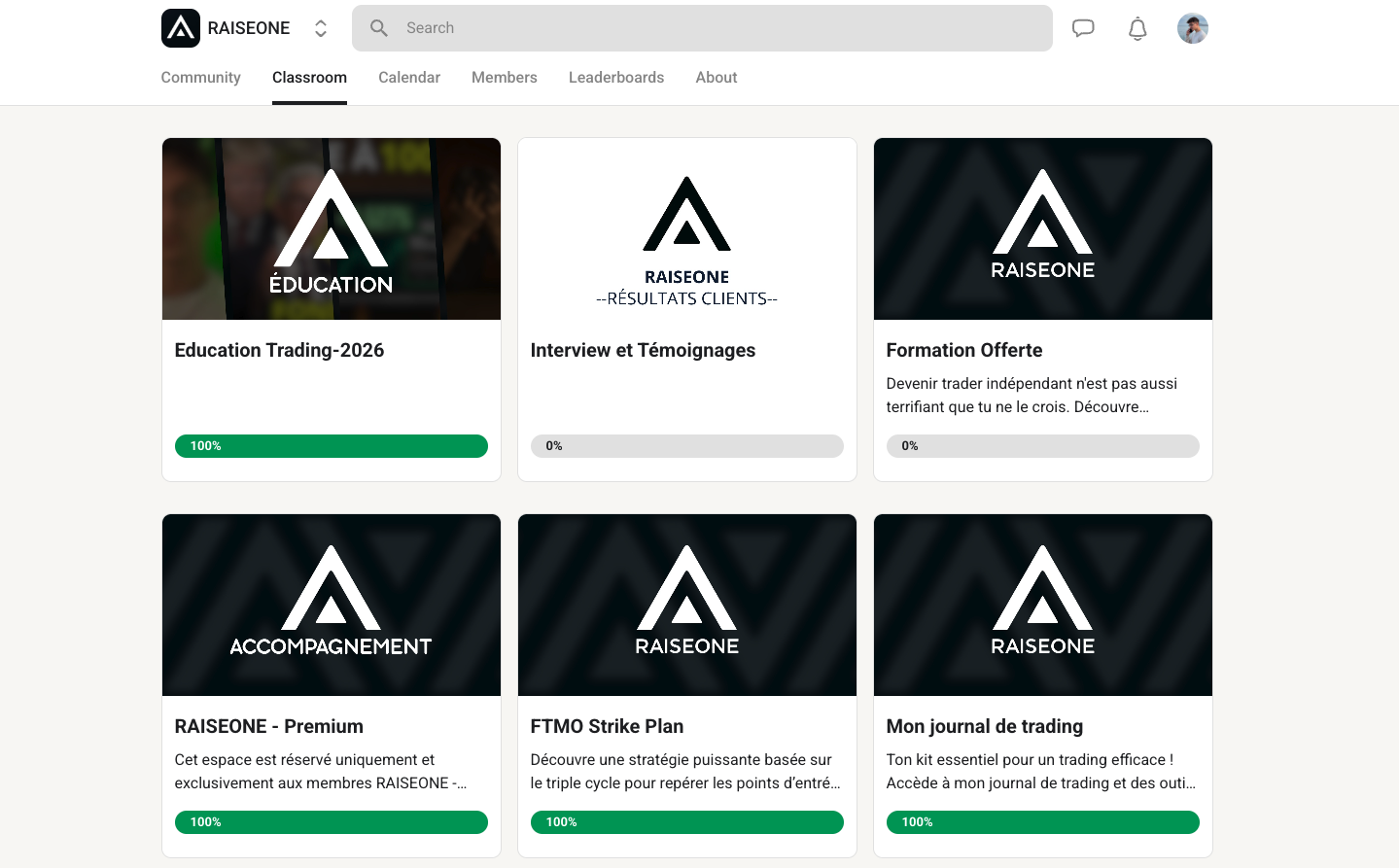
Task: Click the search magnifier icon
Action: pyautogui.click(x=379, y=28)
